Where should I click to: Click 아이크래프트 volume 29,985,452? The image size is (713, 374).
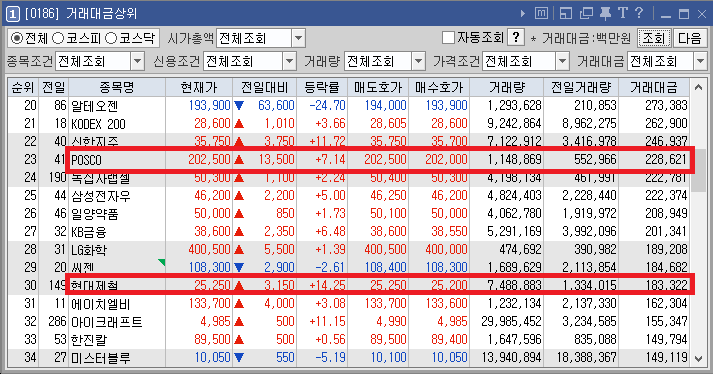(511, 321)
